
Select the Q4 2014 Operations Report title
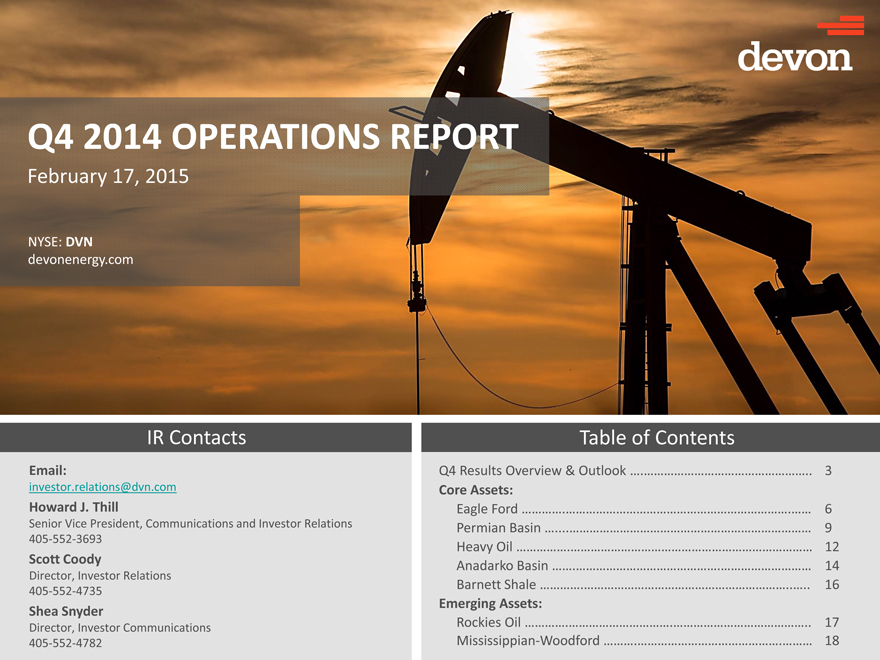pos(273,137)
